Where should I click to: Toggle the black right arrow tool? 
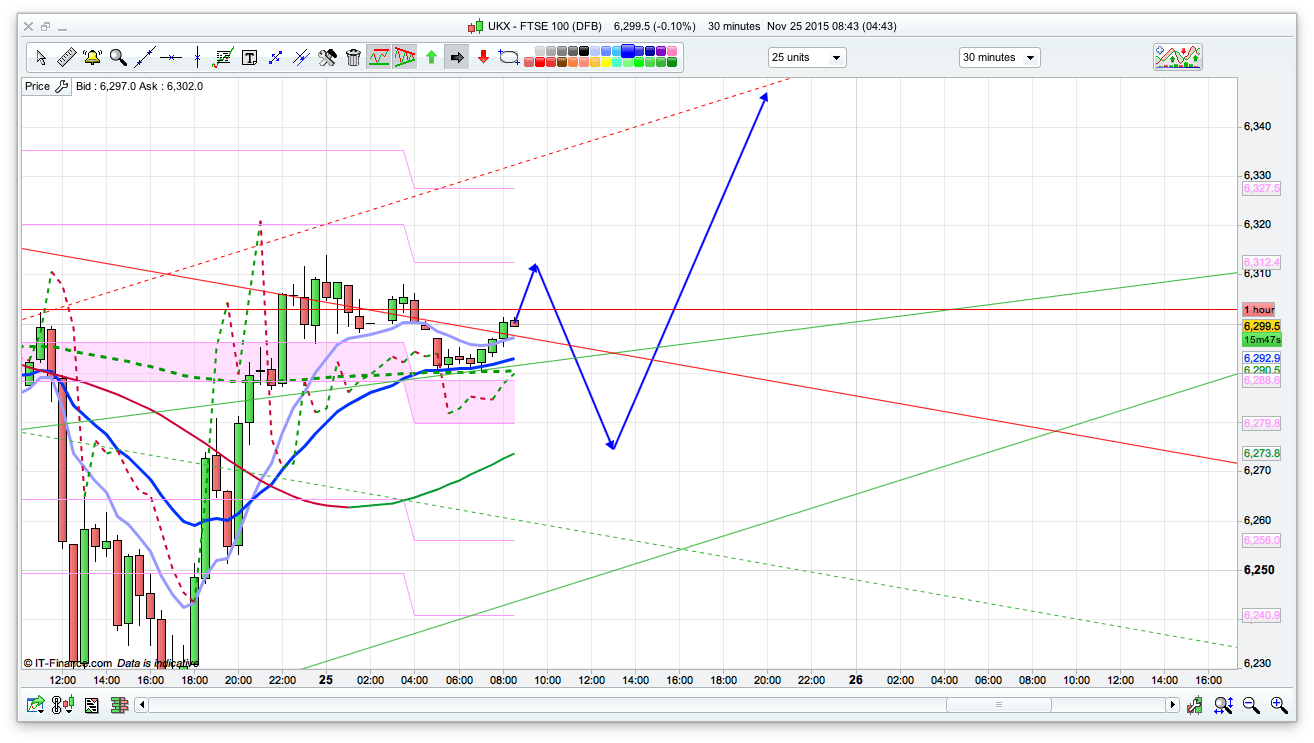[x=457, y=58]
